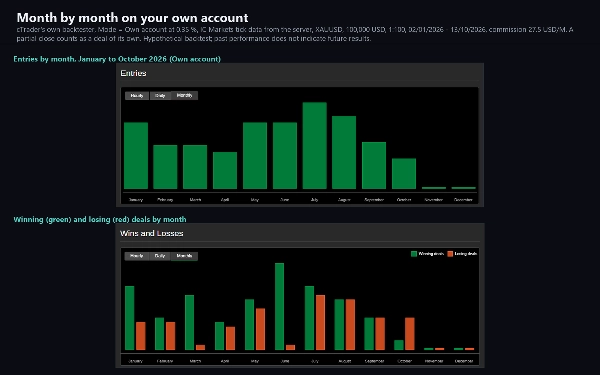Click March's green winning deals bar

(x=189, y=322)
